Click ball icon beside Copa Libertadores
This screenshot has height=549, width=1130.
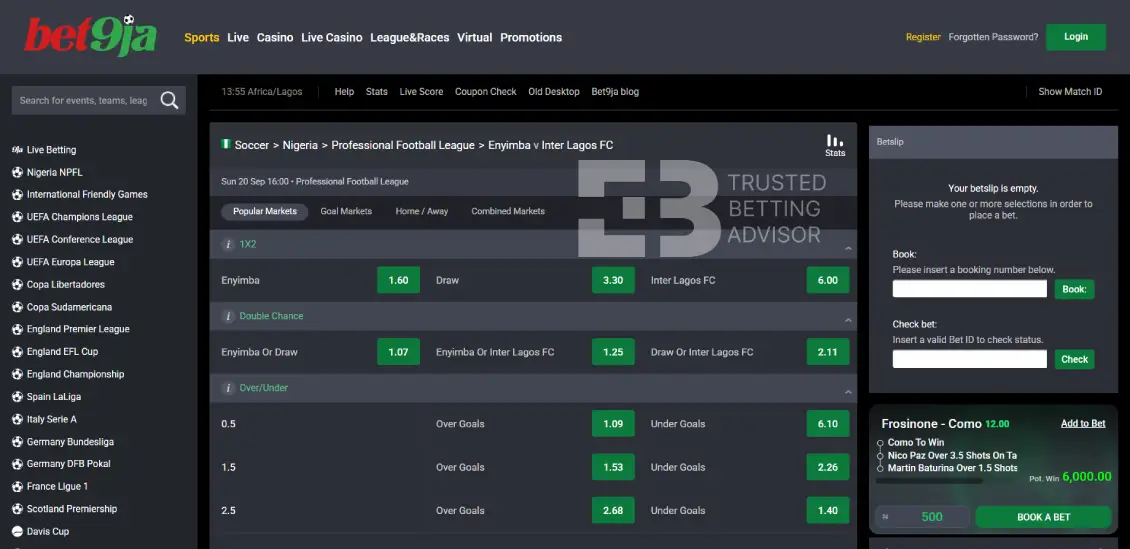click(17, 285)
